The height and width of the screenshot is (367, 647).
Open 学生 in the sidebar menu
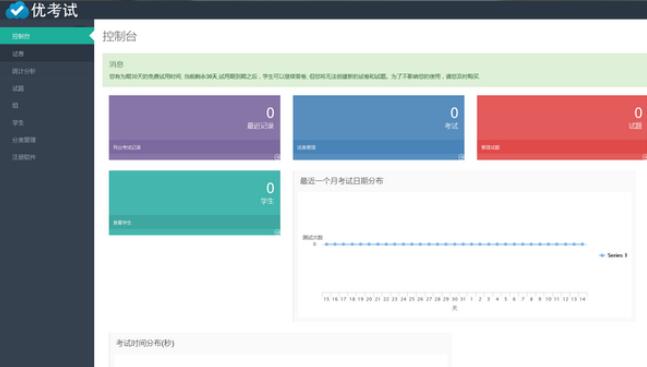pos(47,123)
